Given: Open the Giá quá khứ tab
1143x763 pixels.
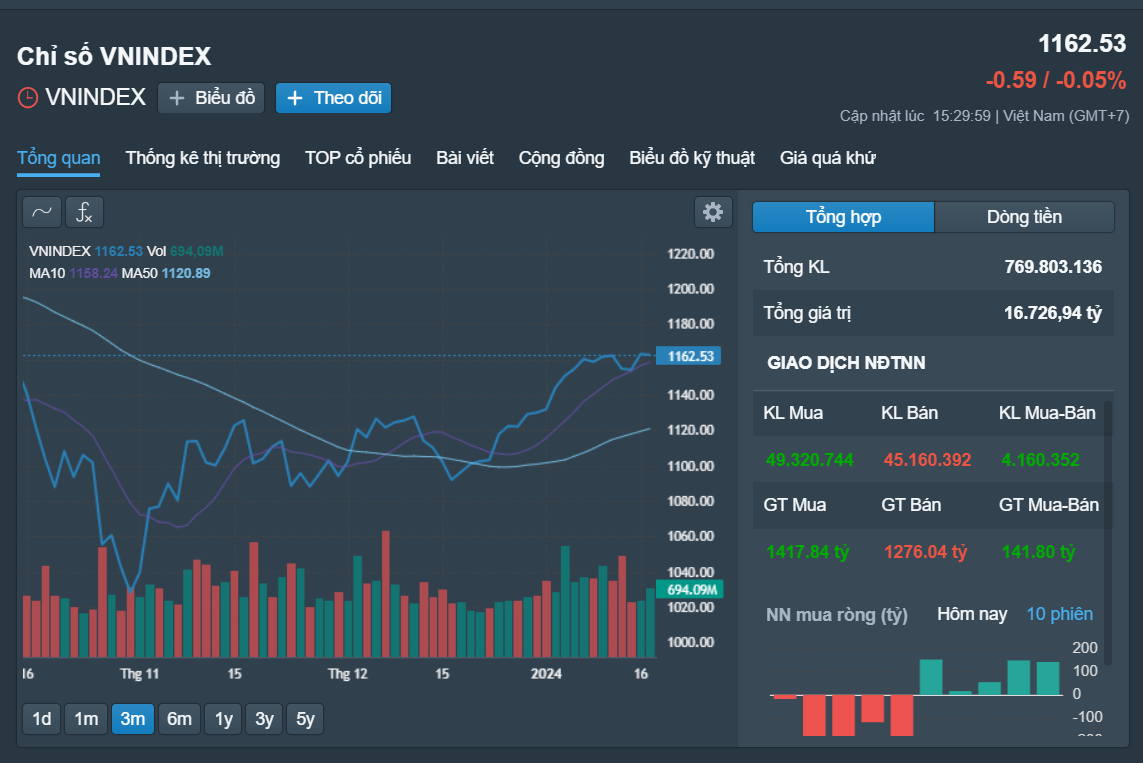Looking at the screenshot, I should [x=827, y=158].
